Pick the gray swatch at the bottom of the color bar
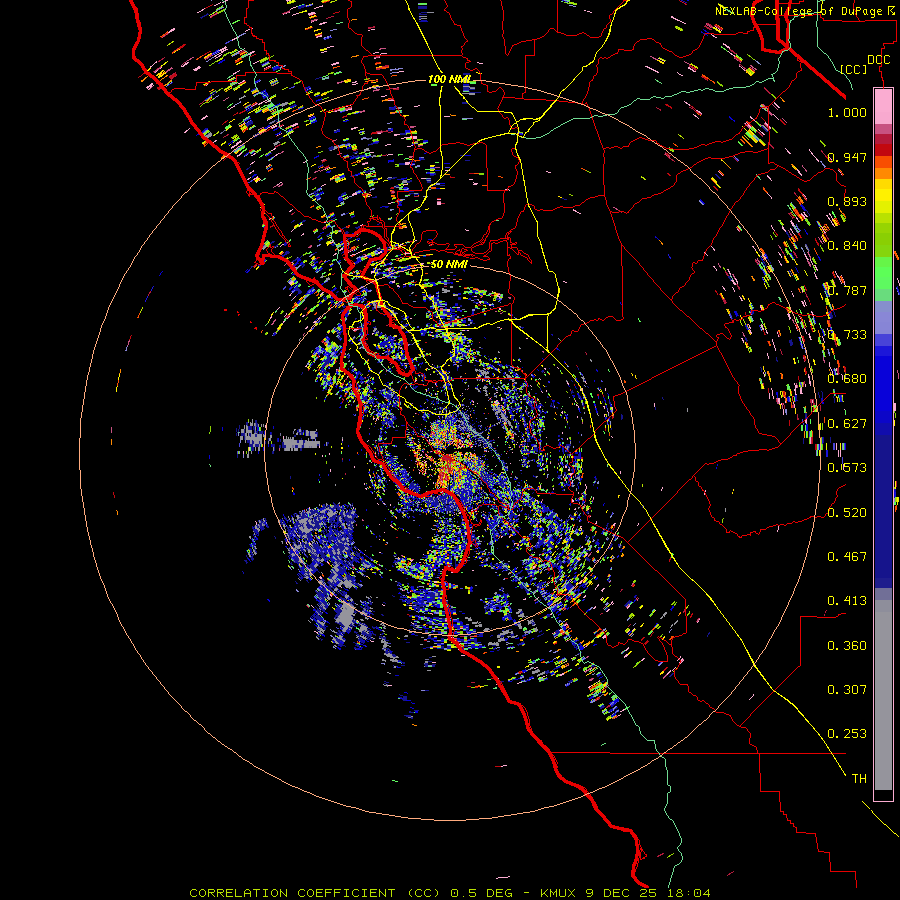 click(x=883, y=695)
